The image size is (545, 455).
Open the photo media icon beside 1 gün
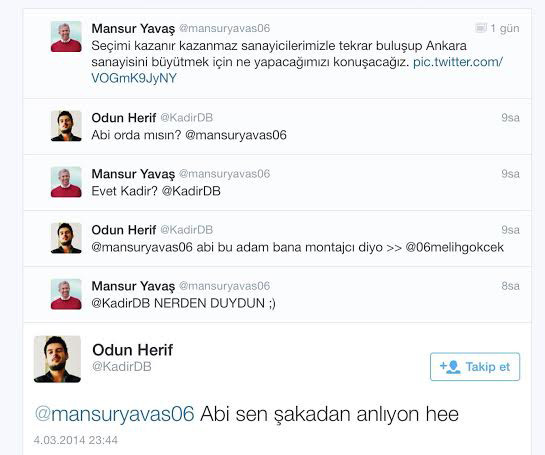coord(481,28)
